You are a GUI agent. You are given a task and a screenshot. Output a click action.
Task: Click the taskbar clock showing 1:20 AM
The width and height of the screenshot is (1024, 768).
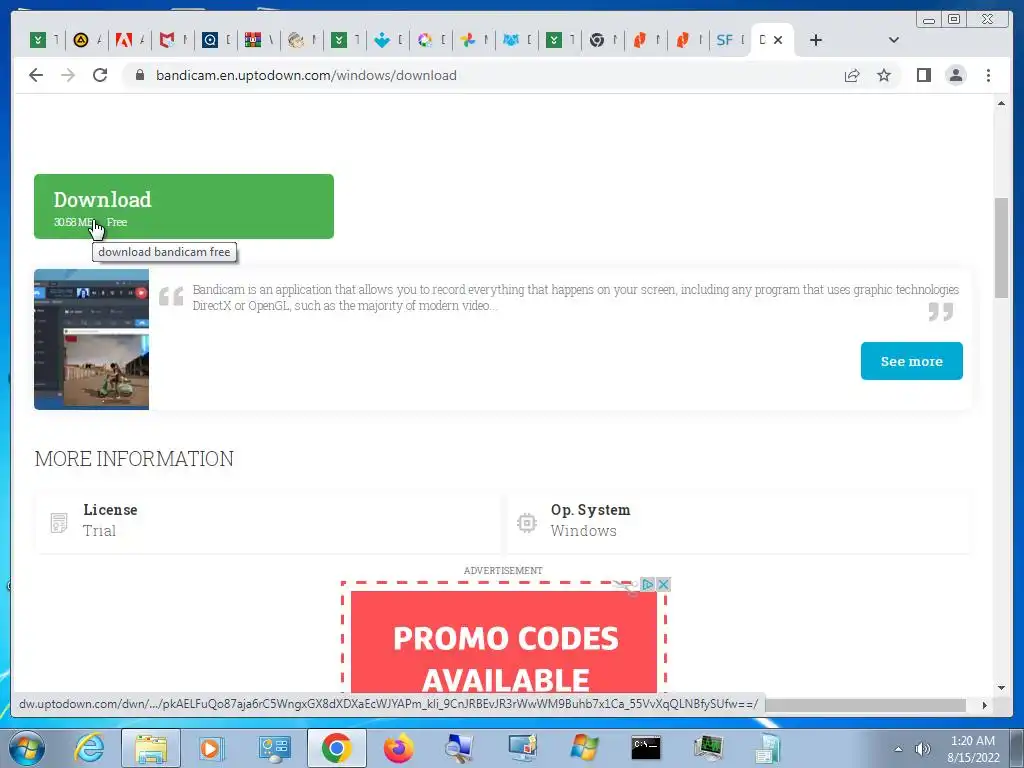[x=973, y=749]
